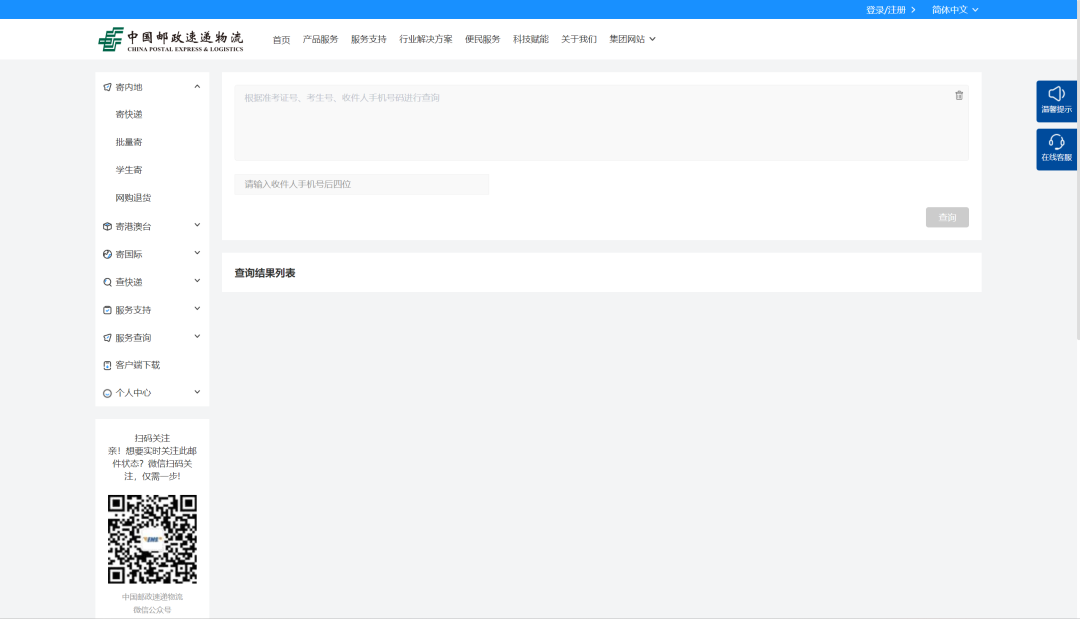This screenshot has width=1080, height=619.
Task: Open 科技赋能 navigation item
Action: [530, 39]
